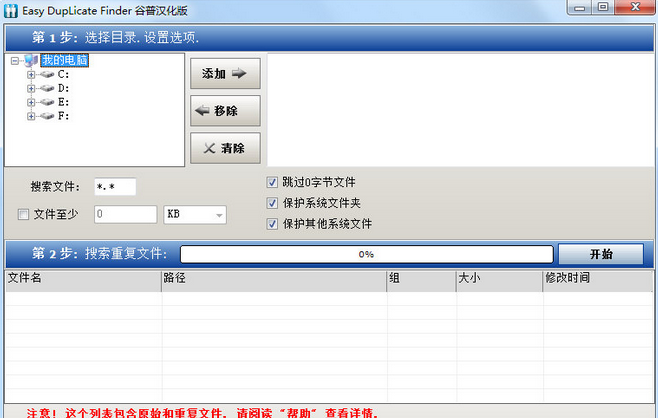Minimize the Easy Duplicate Finder window
The height and width of the screenshot is (418, 658).
tap(580, 8)
